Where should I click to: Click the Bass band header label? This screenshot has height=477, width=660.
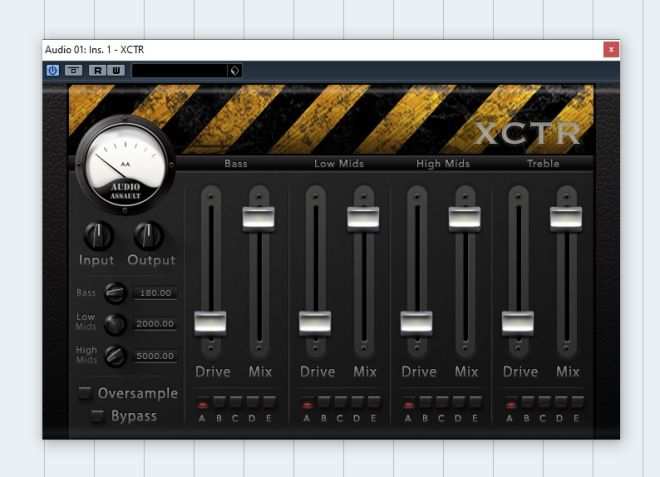point(236,163)
